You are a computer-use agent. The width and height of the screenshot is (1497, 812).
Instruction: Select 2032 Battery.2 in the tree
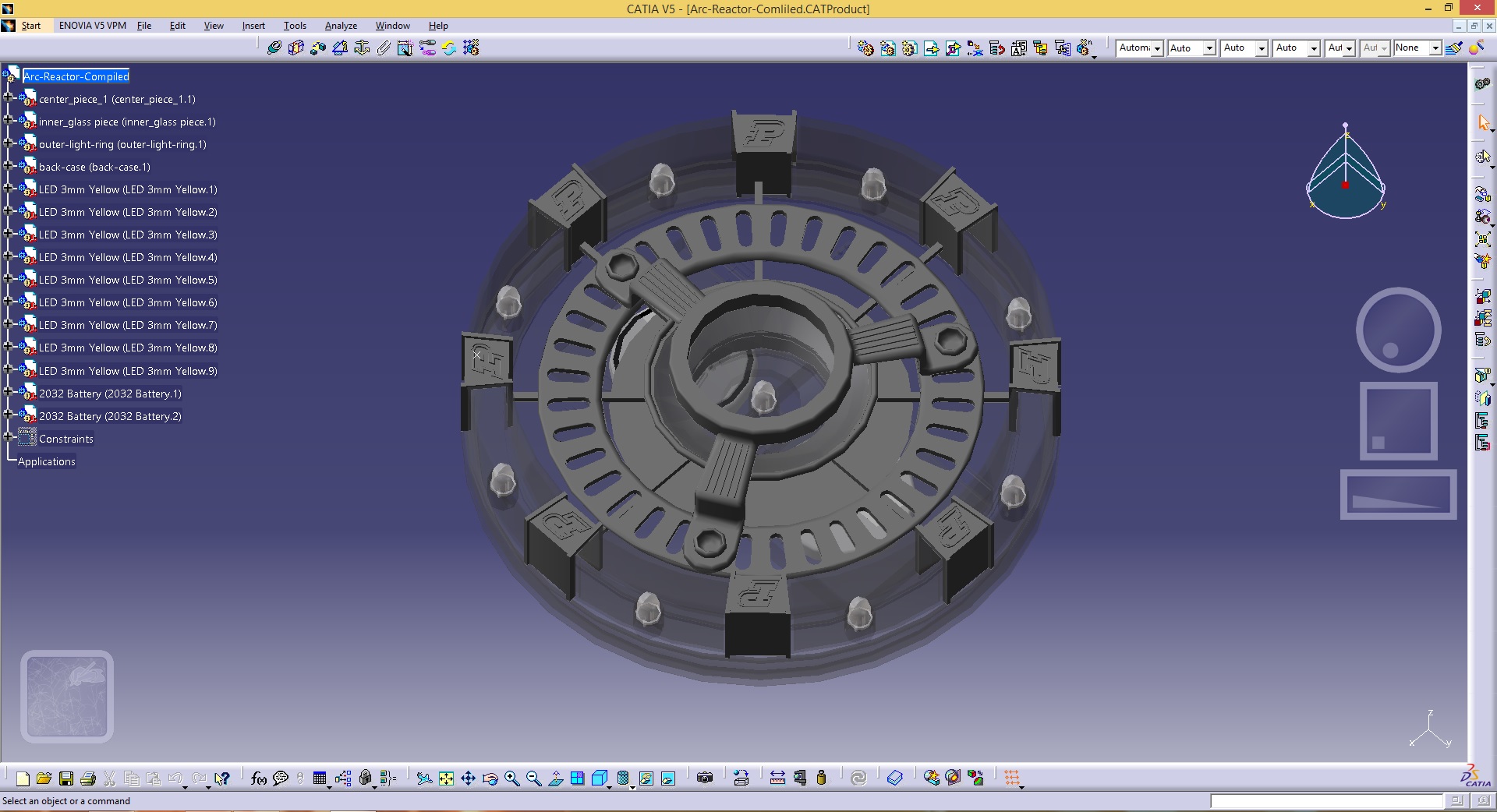pyautogui.click(x=110, y=416)
